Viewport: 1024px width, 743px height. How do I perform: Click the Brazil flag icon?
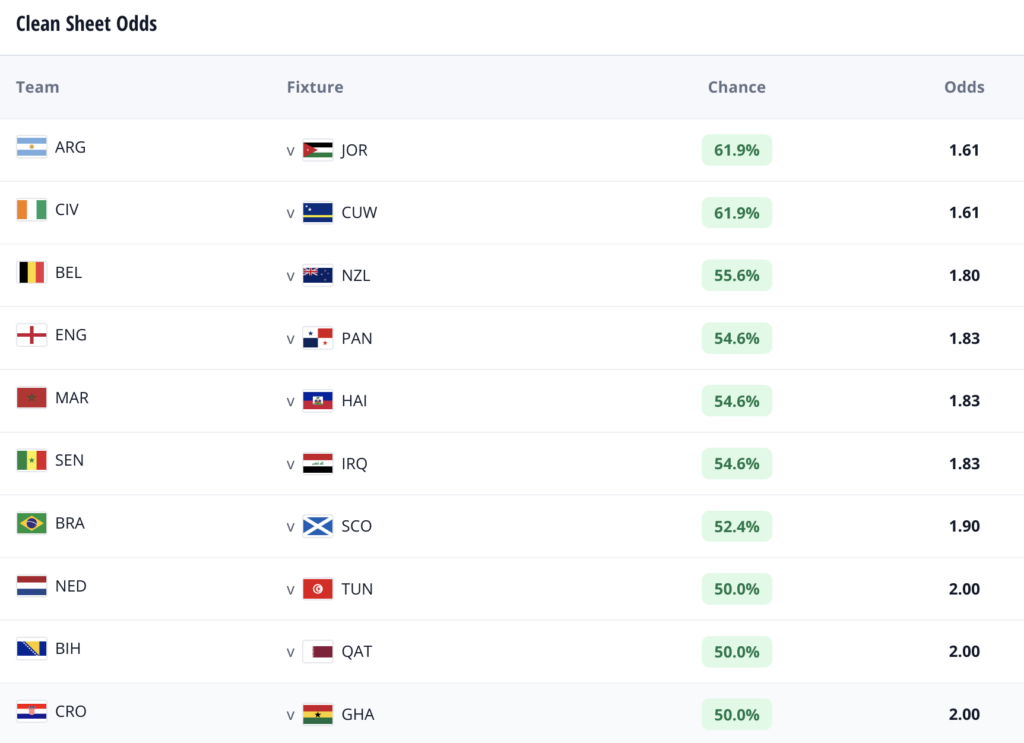pyautogui.click(x=31, y=524)
